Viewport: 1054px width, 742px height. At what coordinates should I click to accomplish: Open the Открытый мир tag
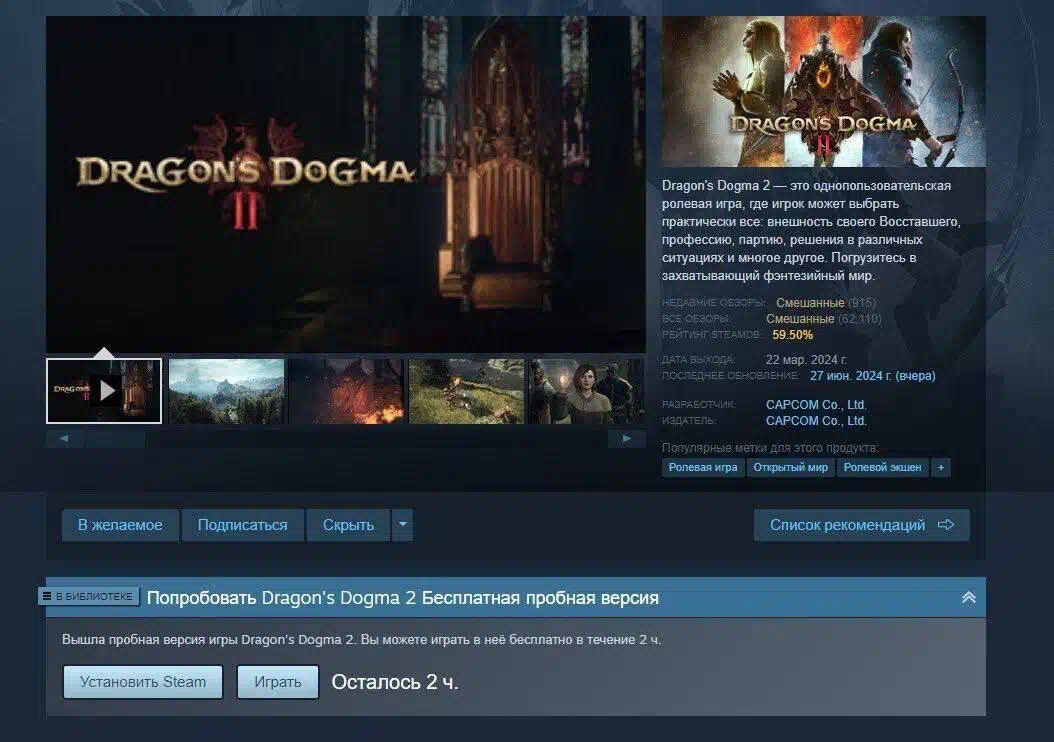click(x=790, y=467)
